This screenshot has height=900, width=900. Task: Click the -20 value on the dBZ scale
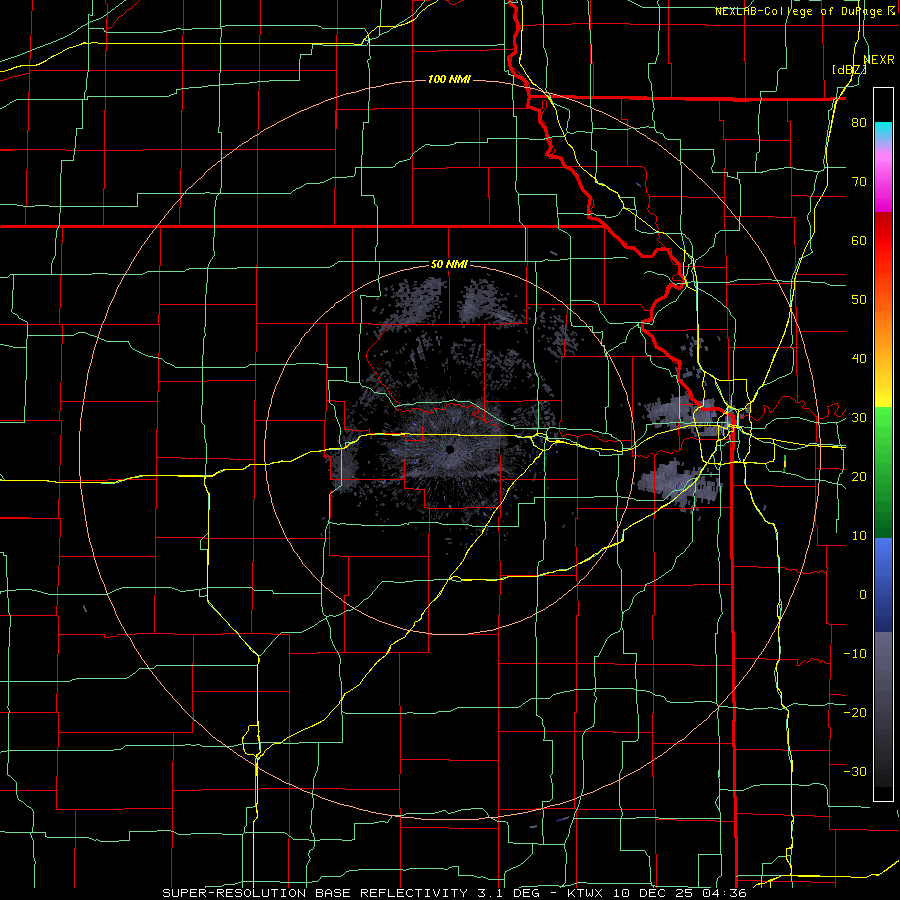pos(855,712)
